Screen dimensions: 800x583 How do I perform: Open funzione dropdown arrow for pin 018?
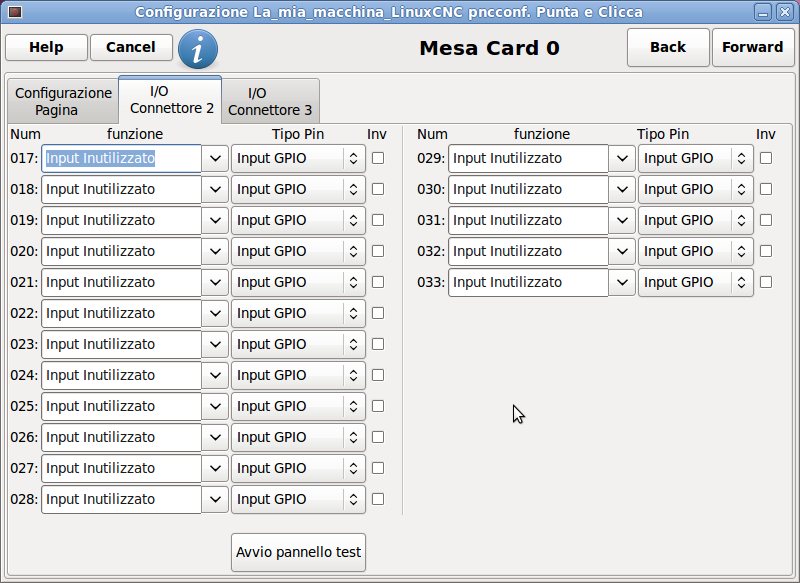pos(215,190)
